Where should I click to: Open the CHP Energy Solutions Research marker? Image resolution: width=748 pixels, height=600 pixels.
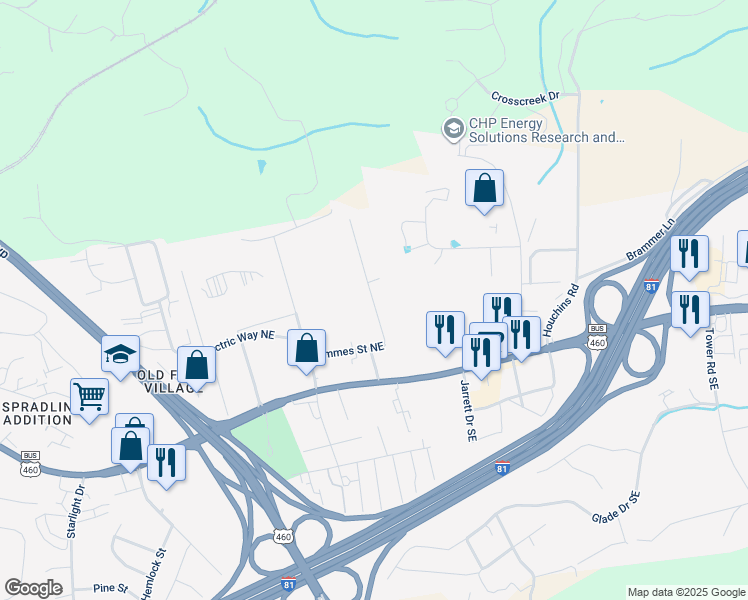click(453, 129)
